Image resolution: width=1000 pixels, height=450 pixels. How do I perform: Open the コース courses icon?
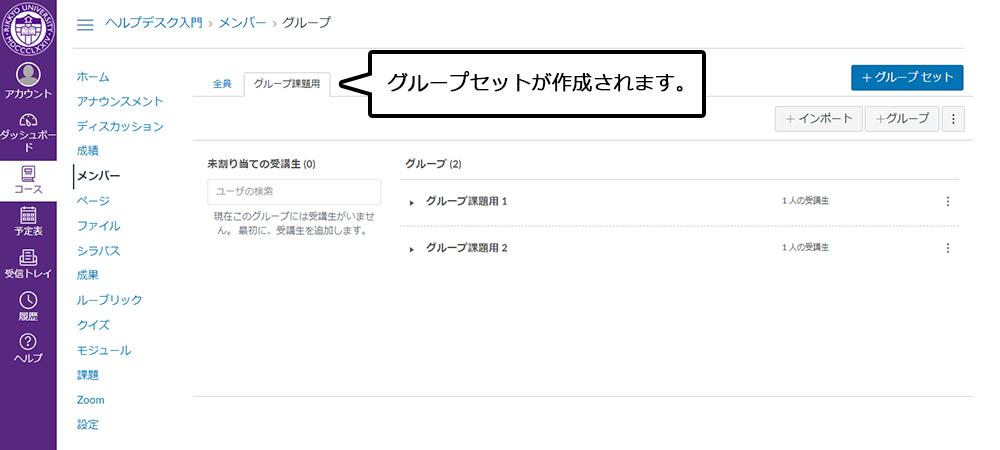coord(28,180)
